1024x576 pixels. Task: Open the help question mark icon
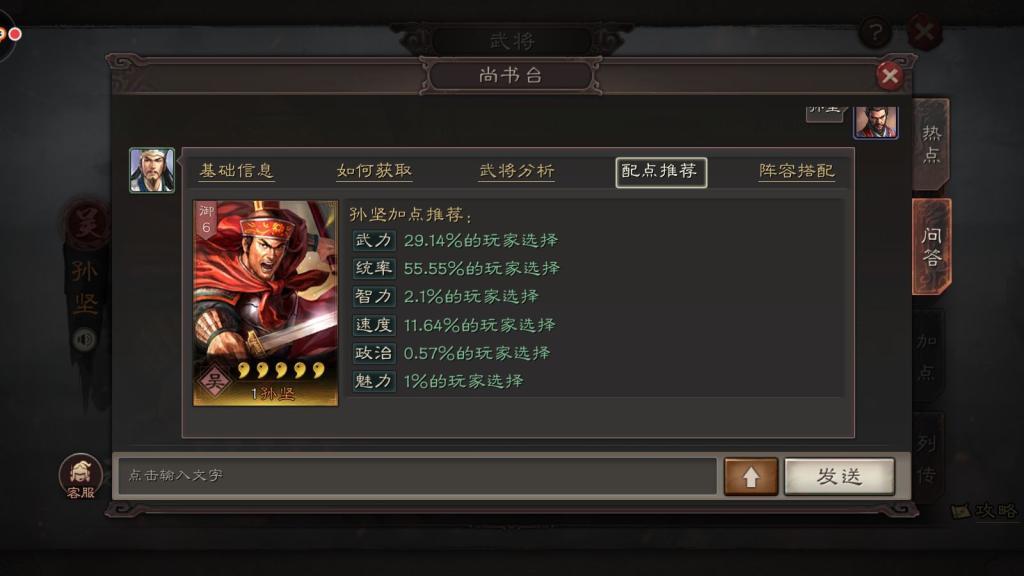[875, 32]
